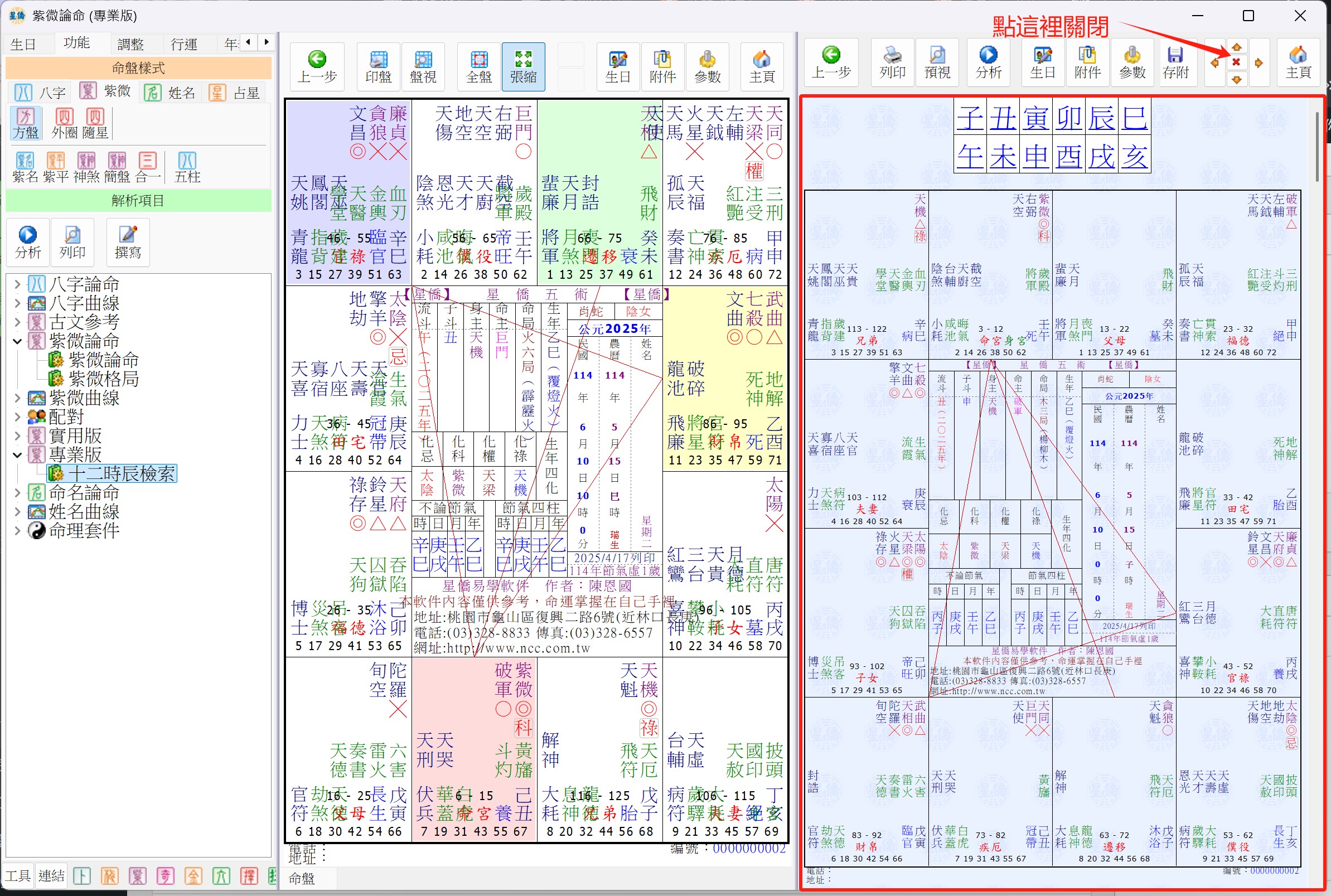Click the red X close-panel icon
1331x896 pixels.
1236,62
